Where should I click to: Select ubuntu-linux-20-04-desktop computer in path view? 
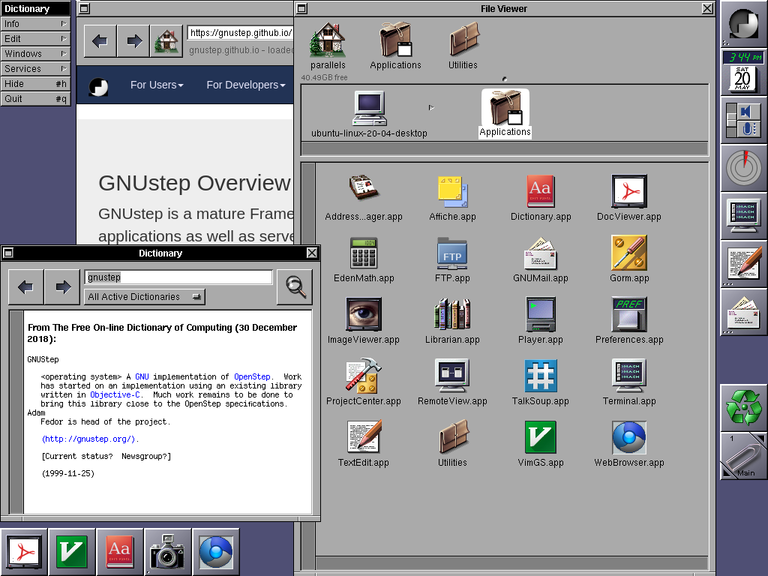click(x=369, y=109)
